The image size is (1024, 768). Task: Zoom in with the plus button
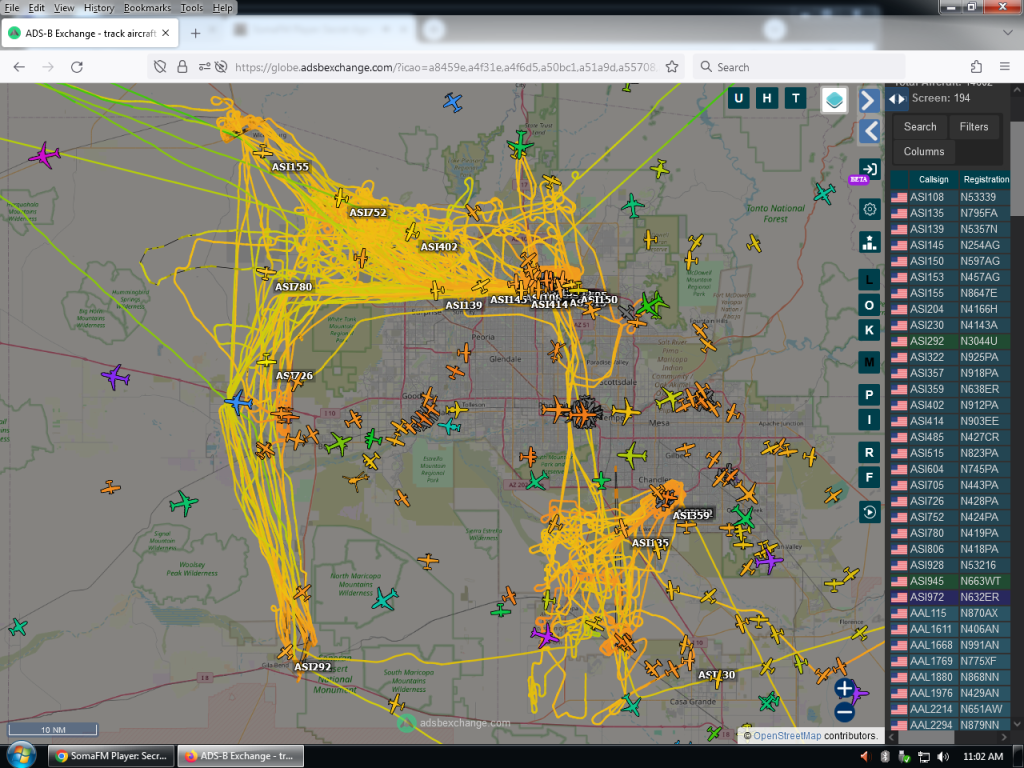844,688
